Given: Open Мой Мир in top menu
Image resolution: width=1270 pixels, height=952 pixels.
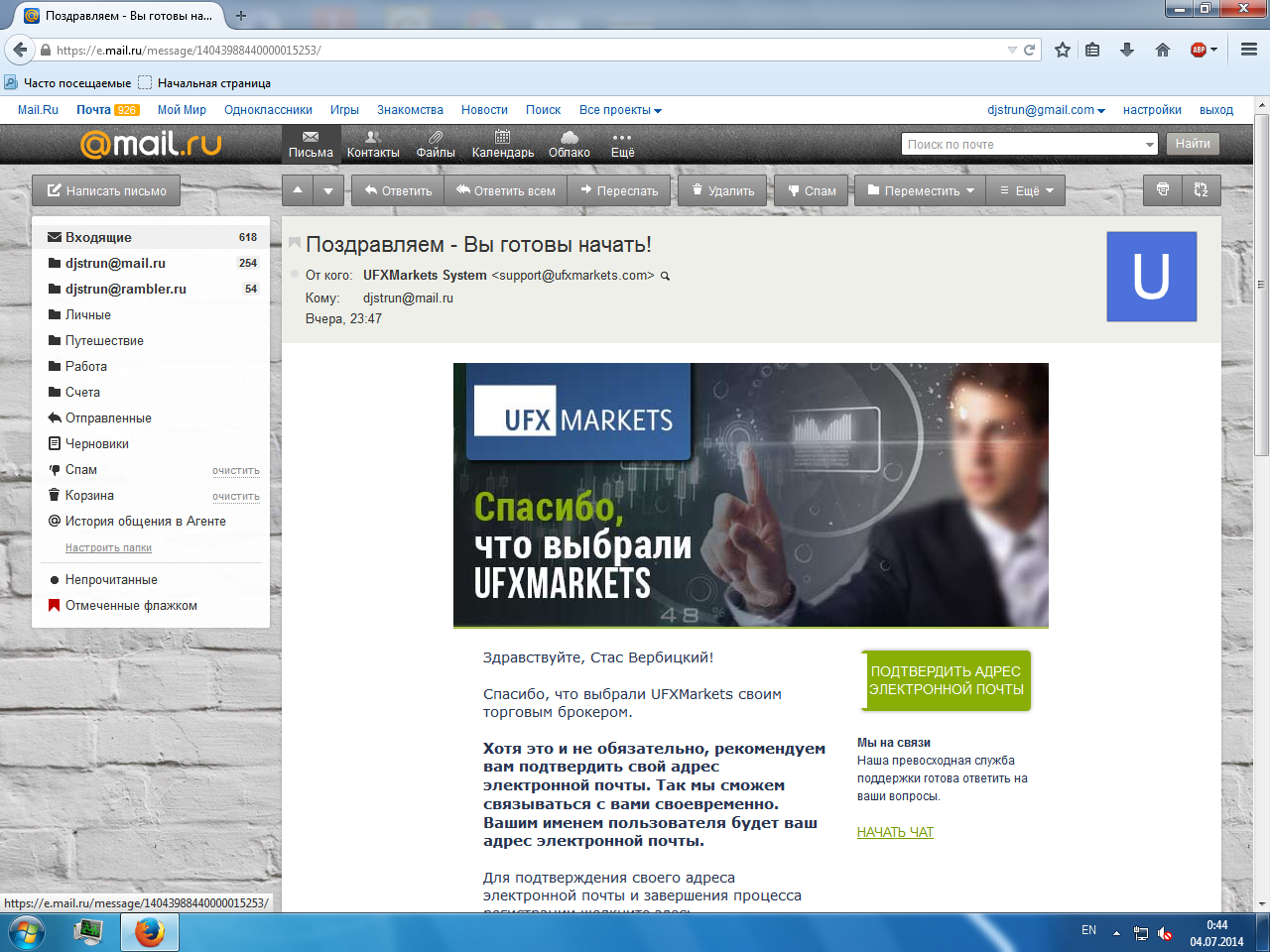Looking at the screenshot, I should click(x=182, y=110).
